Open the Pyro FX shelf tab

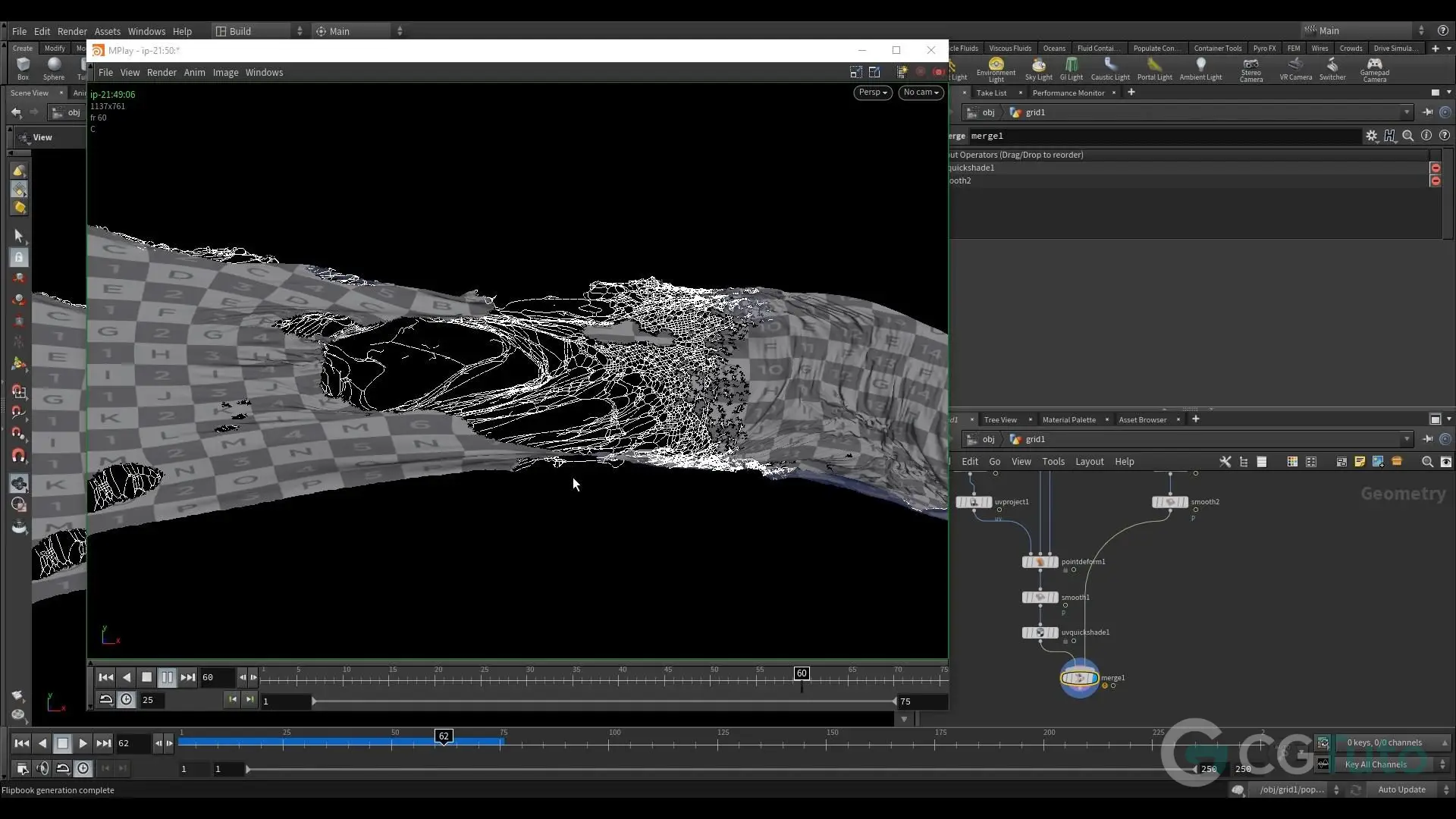coord(1263,49)
